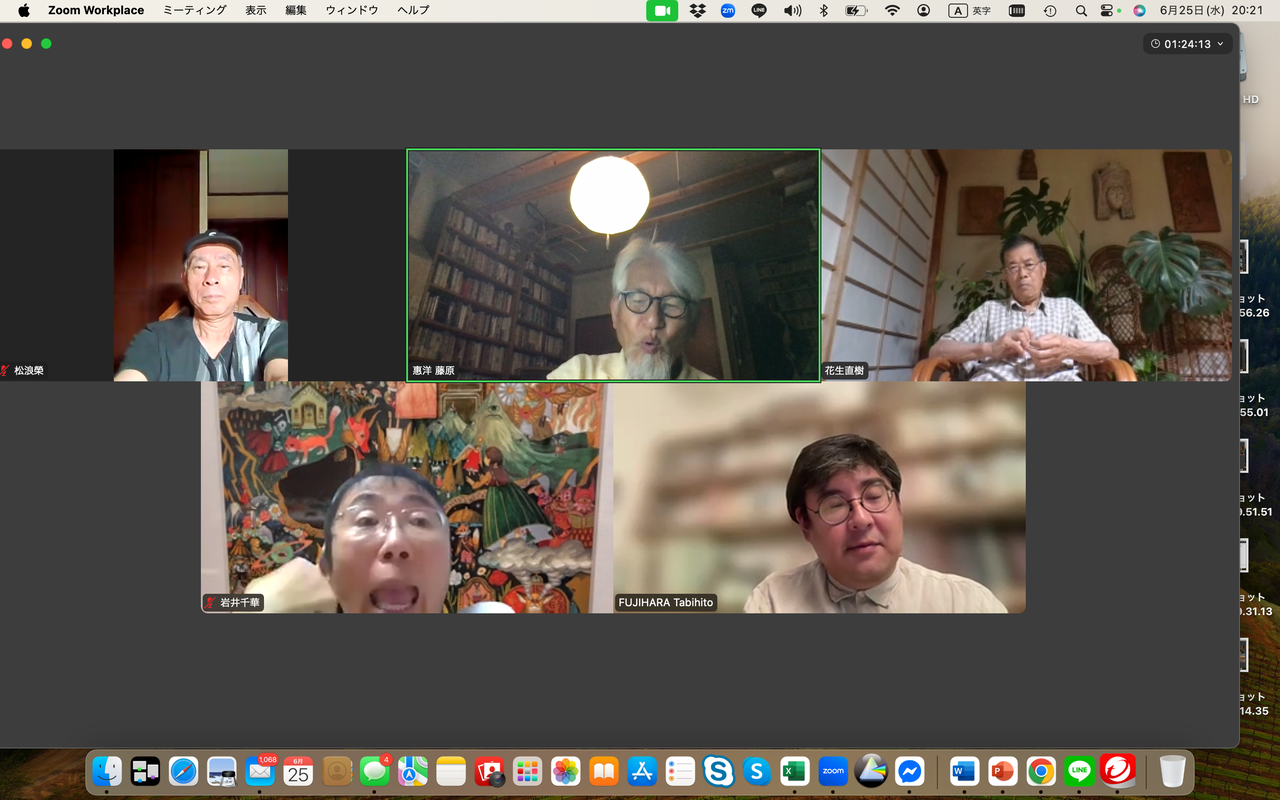The width and height of the screenshot is (1280, 800).
Task: Open Books from the Dock
Action: coord(604,771)
